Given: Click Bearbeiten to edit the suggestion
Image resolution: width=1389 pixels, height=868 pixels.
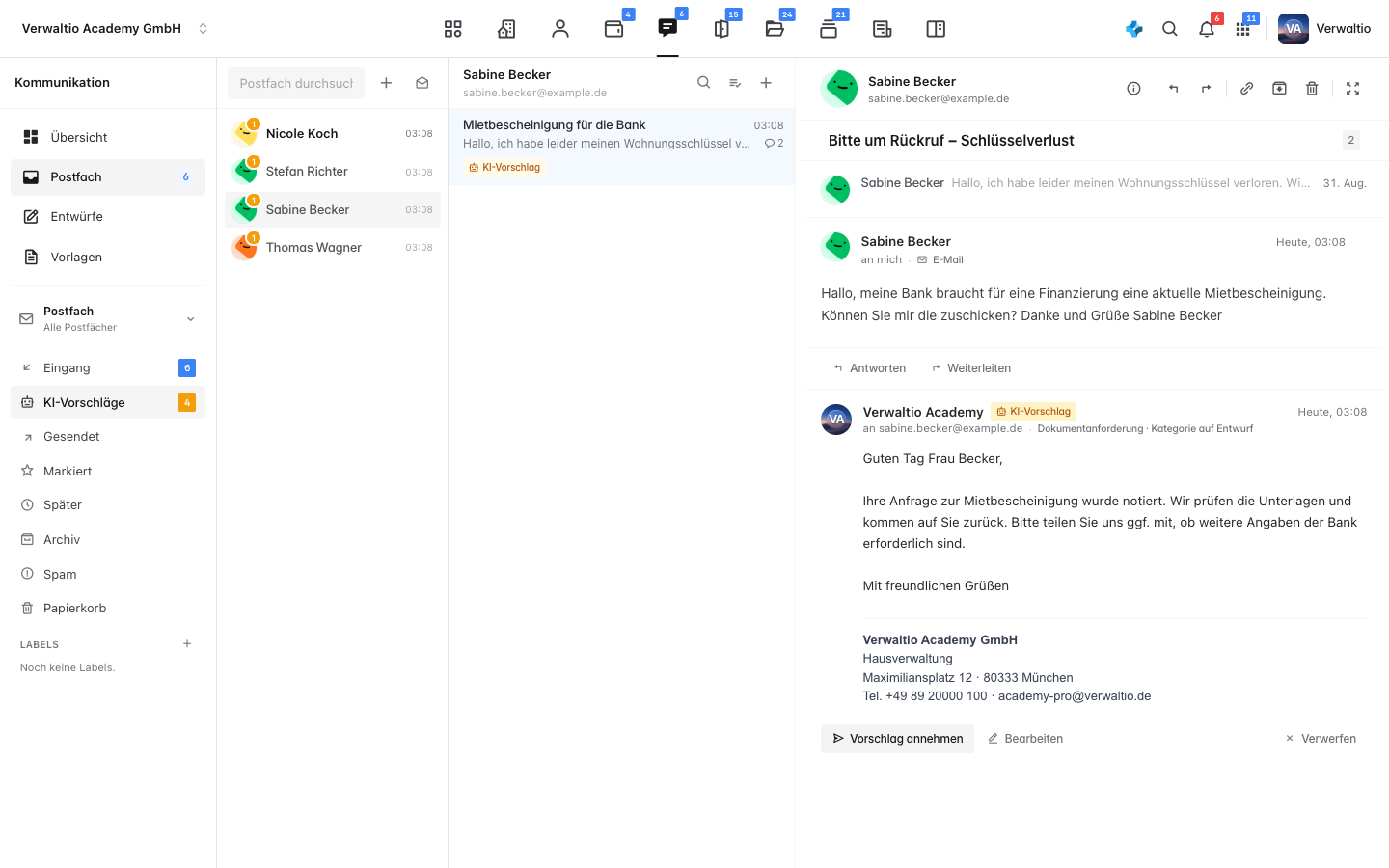Looking at the screenshot, I should pyautogui.click(x=1025, y=739).
